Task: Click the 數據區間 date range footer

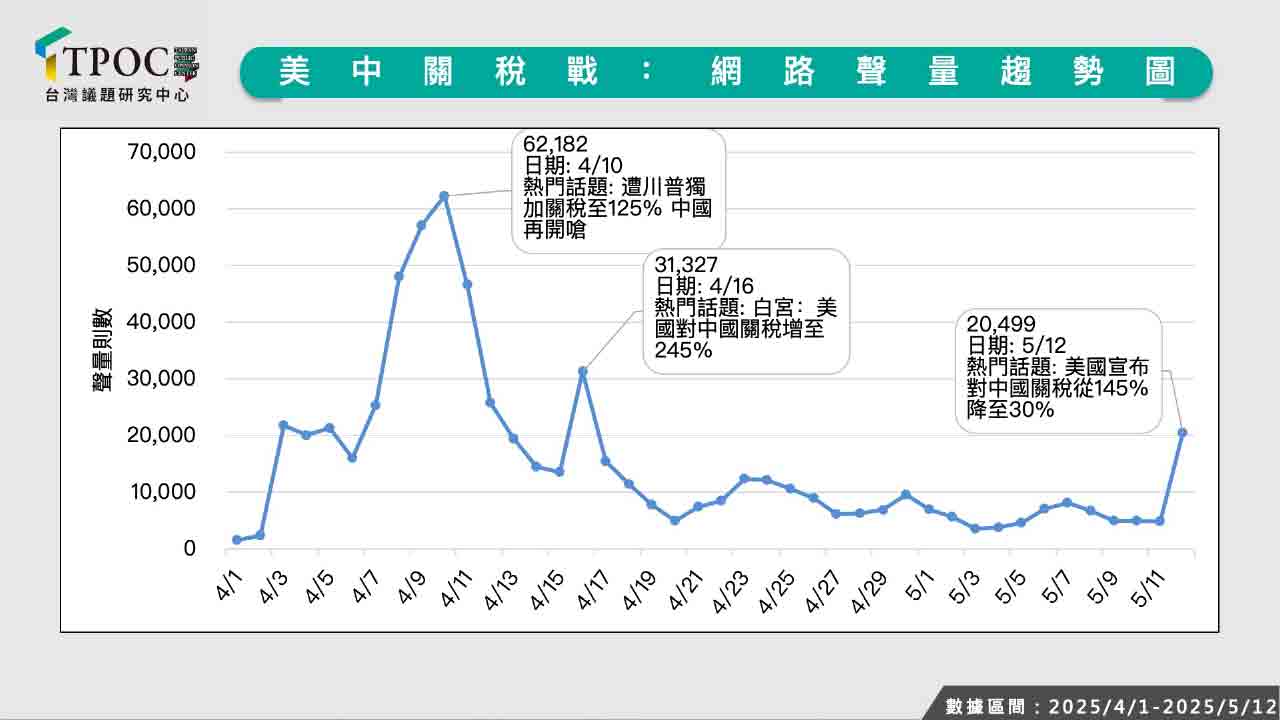Action: (x=1110, y=706)
